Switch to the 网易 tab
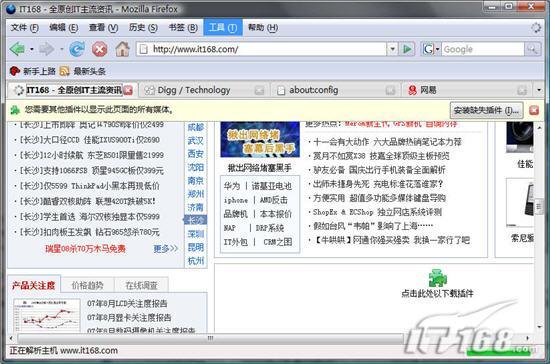The height and width of the screenshot is (364, 550). pyautogui.click(x=467, y=90)
